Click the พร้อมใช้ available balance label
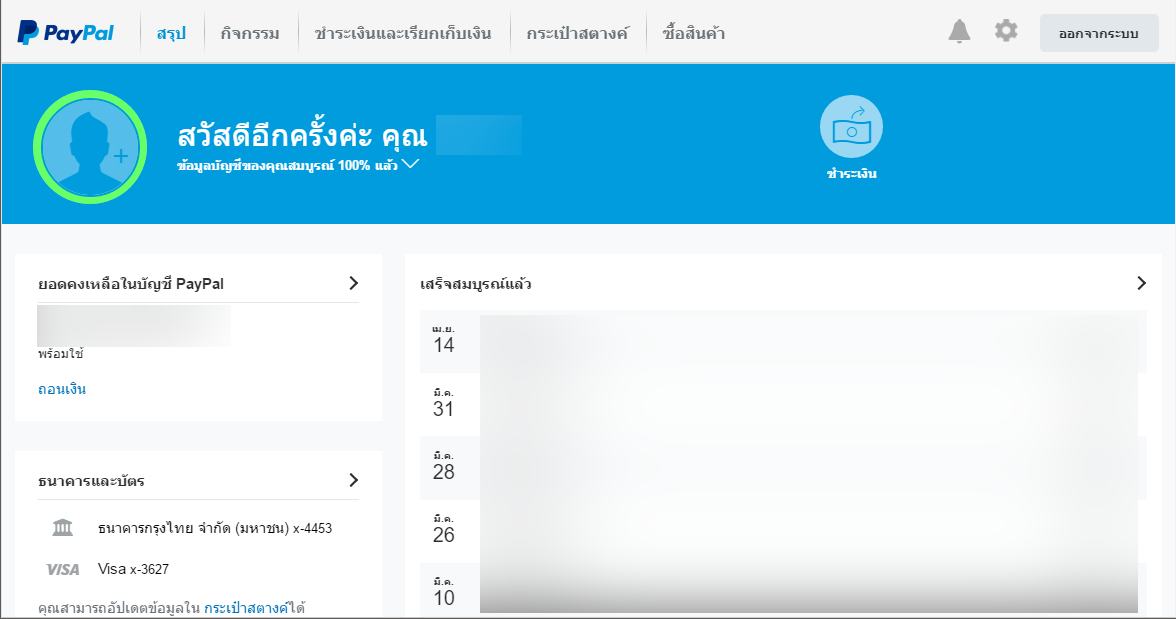Viewport: 1176px width, 619px height. [61, 353]
